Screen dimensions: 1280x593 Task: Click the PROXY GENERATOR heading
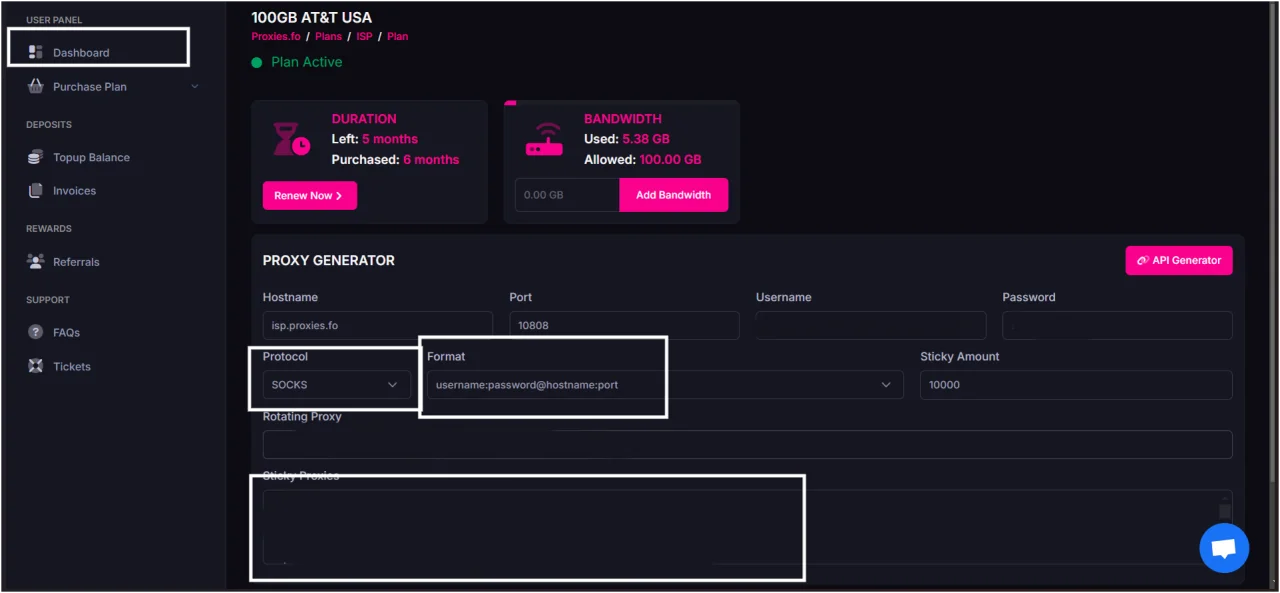[329, 260]
